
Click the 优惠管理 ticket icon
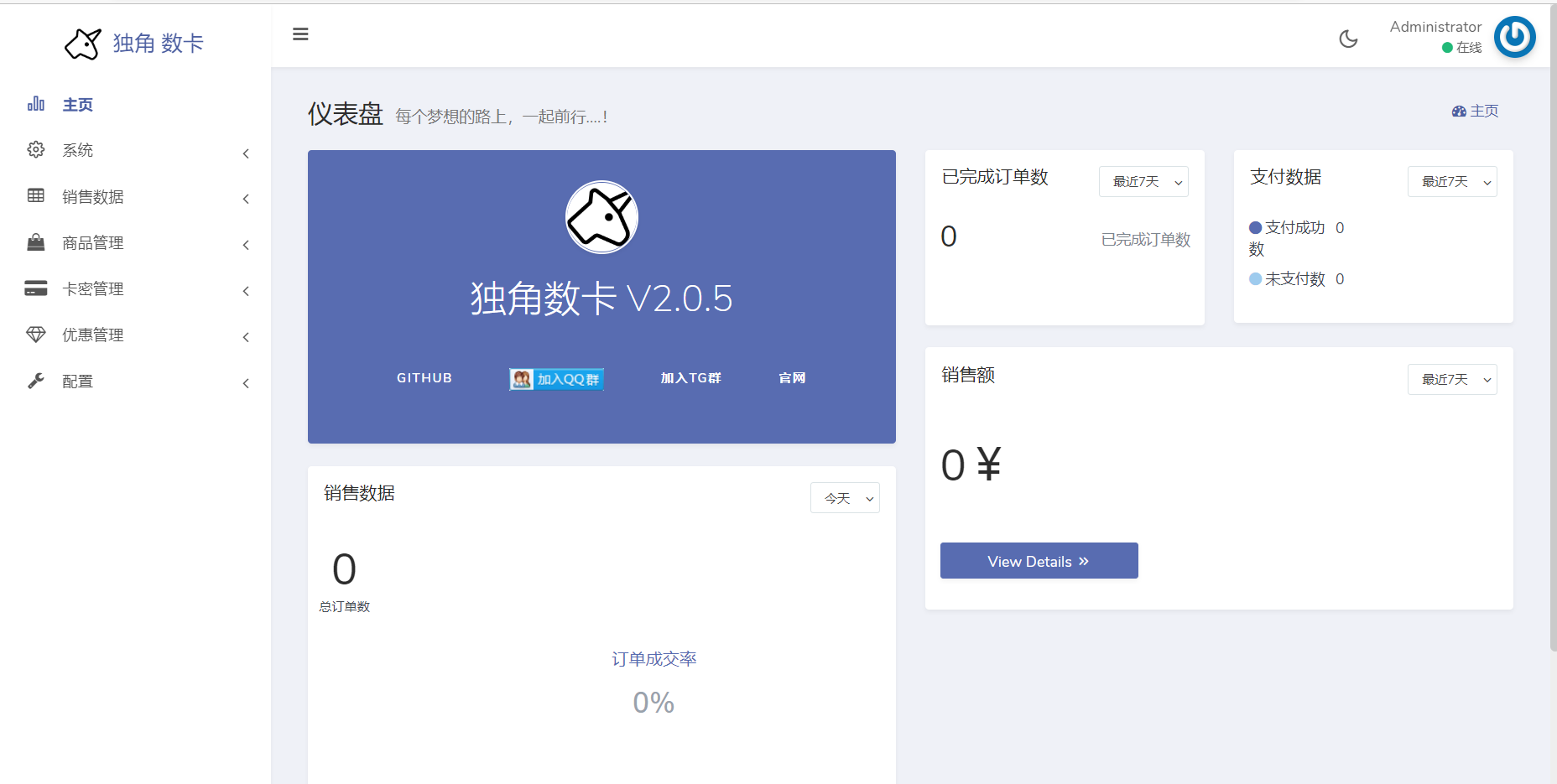[x=36, y=335]
